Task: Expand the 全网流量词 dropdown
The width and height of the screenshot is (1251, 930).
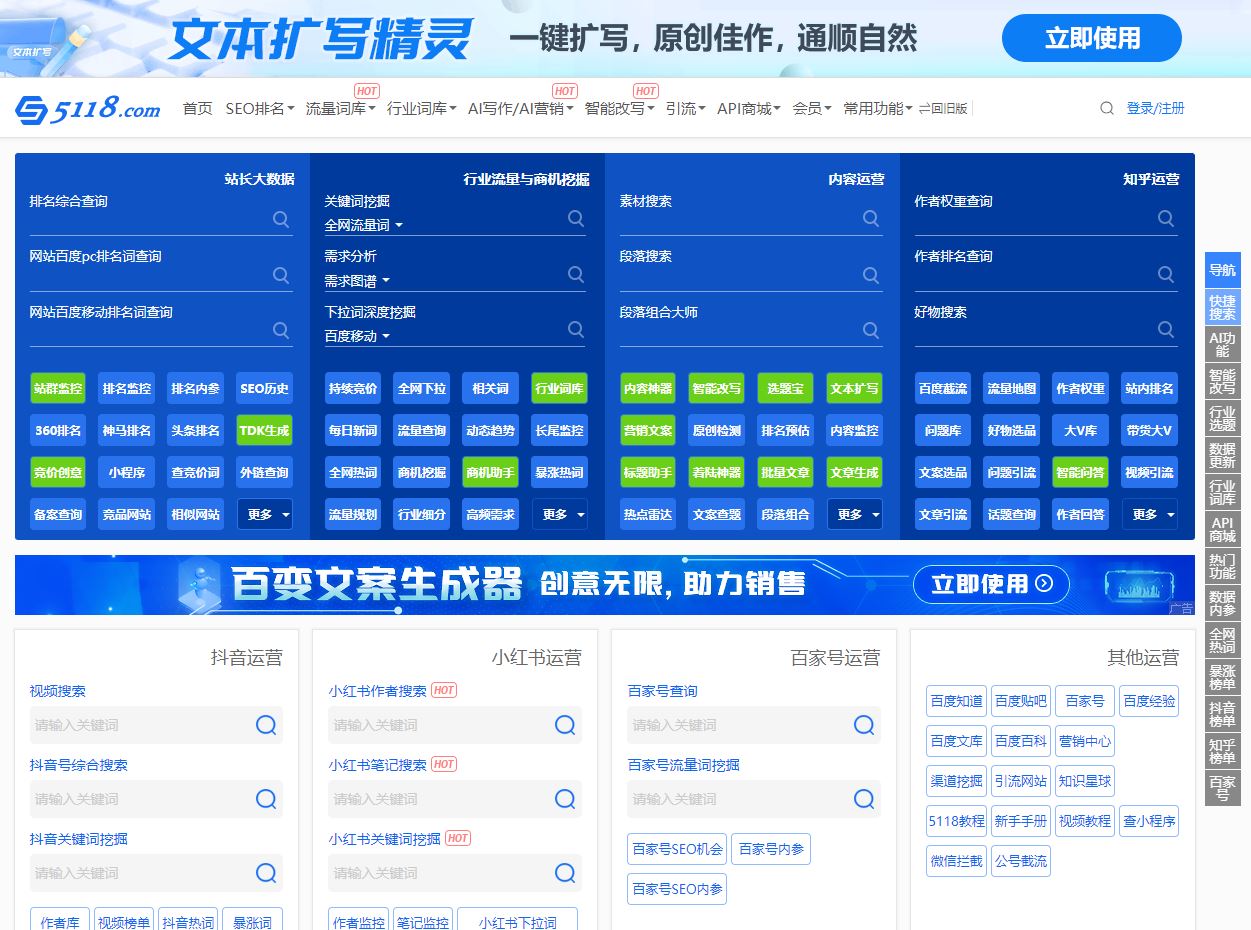Action: coord(363,226)
